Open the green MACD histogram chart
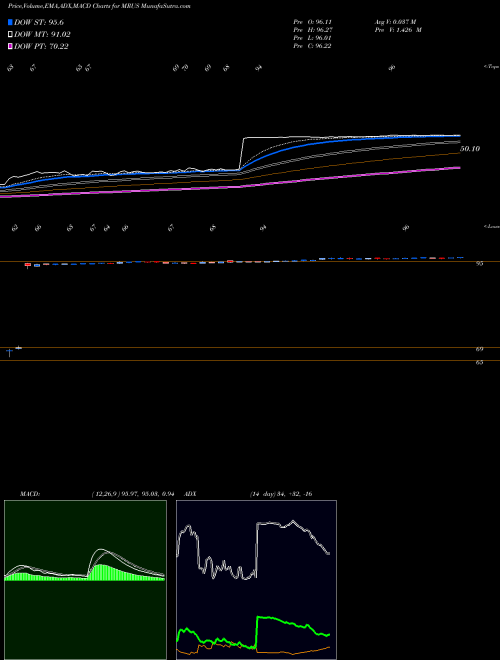The width and height of the screenshot is (500, 660). (x=85, y=580)
